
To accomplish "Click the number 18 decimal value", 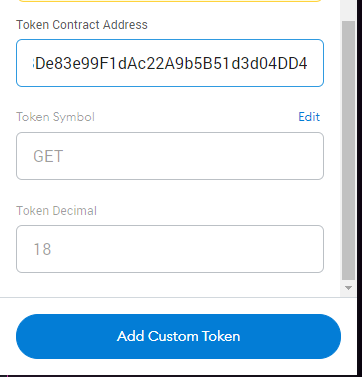I will tap(42, 249).
